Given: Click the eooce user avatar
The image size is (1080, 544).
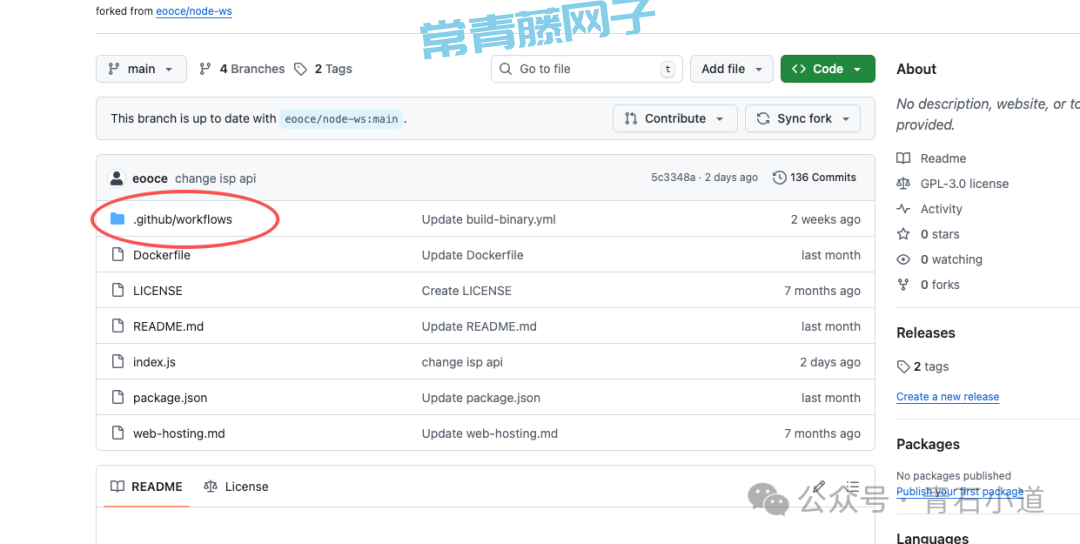Looking at the screenshot, I should tap(116, 178).
